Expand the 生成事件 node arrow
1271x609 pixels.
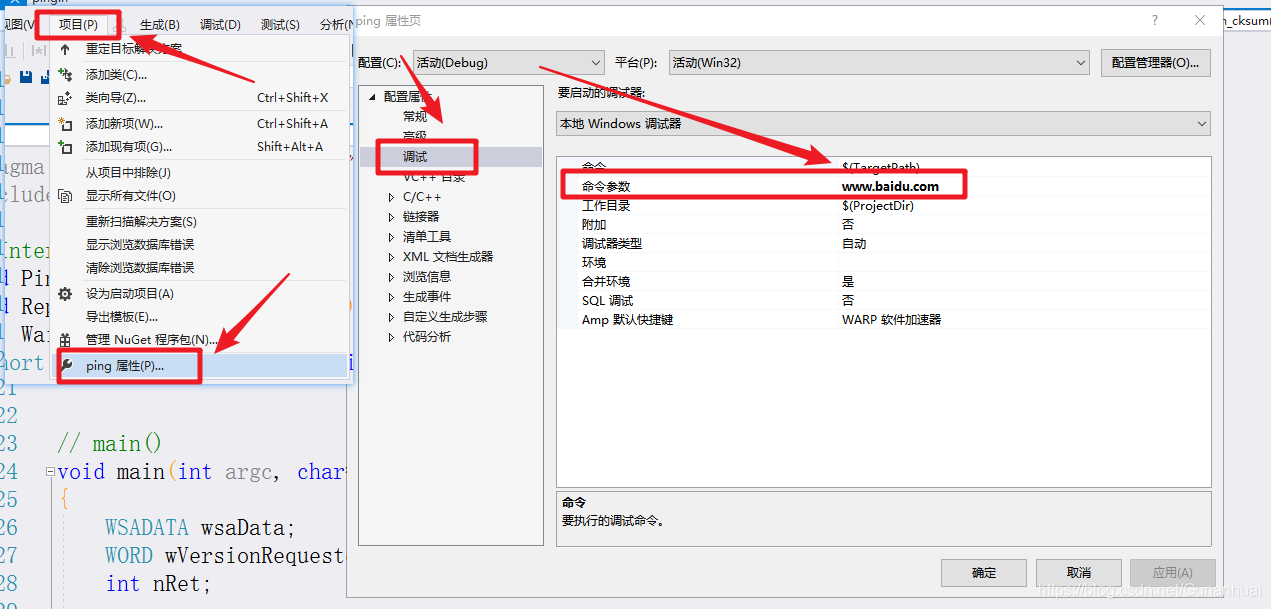pos(391,297)
